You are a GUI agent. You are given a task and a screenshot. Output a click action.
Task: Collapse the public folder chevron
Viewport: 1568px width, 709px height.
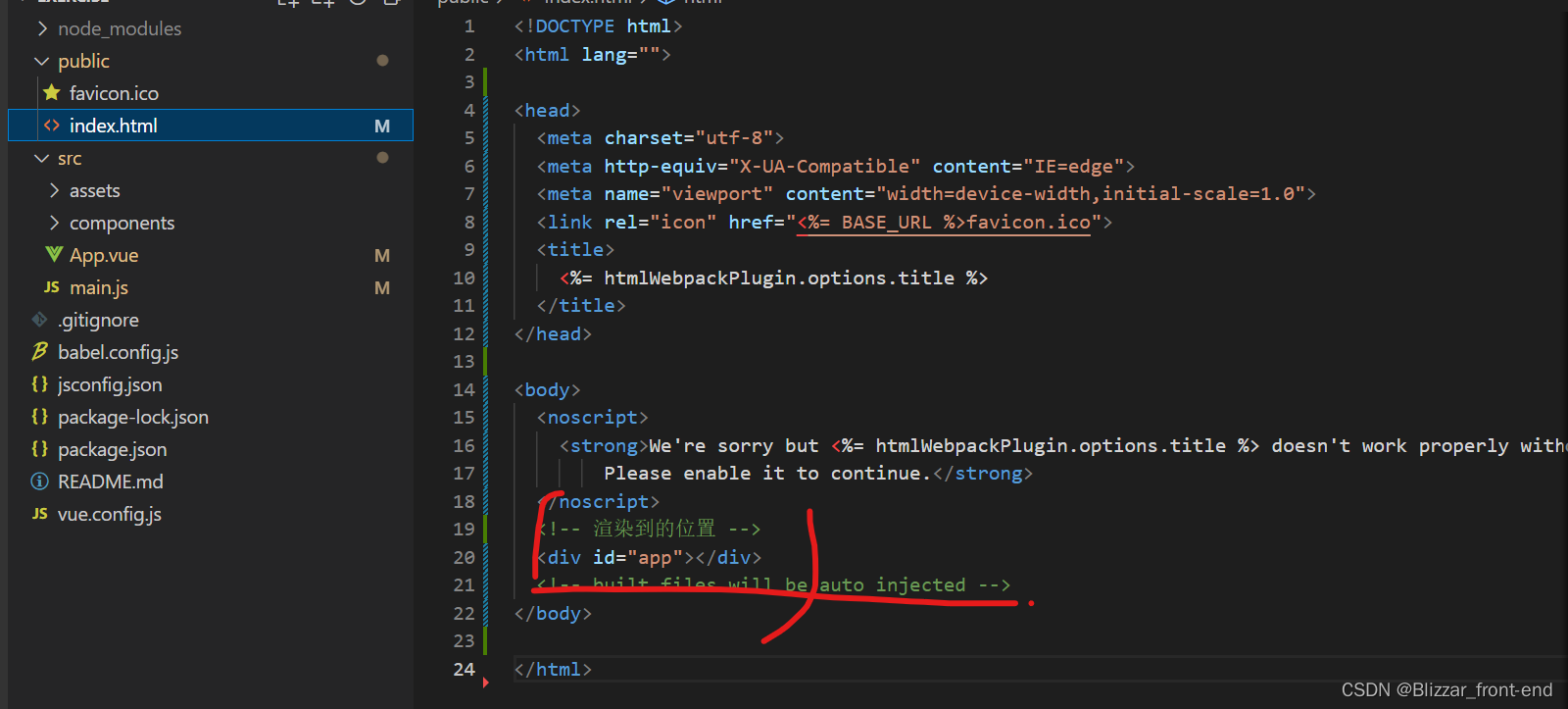pyautogui.click(x=42, y=61)
